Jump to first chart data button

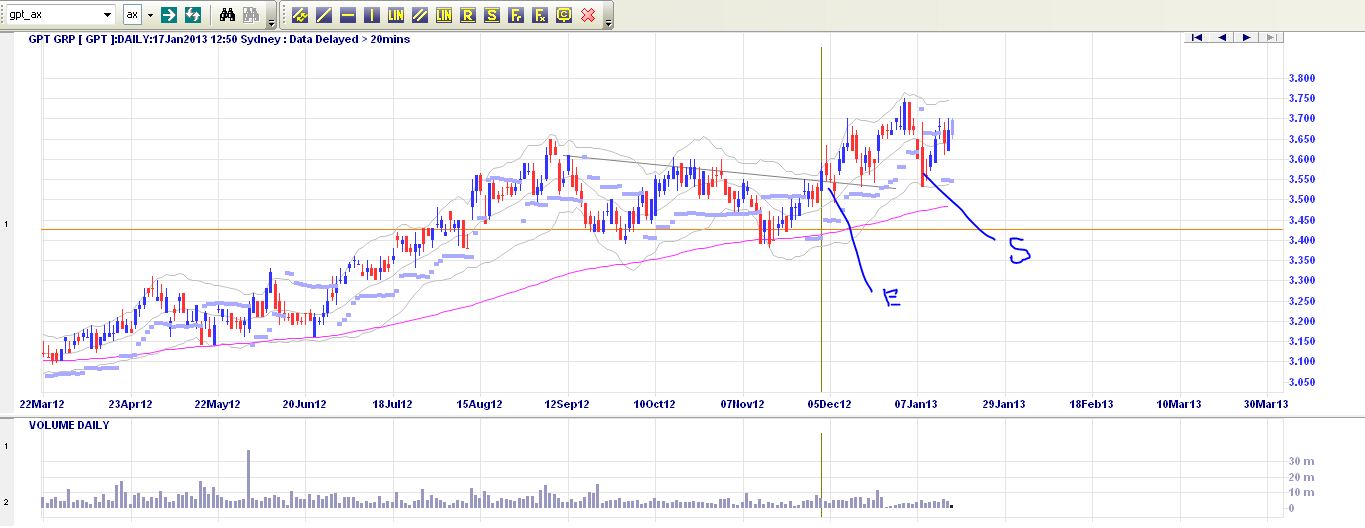pos(1196,38)
